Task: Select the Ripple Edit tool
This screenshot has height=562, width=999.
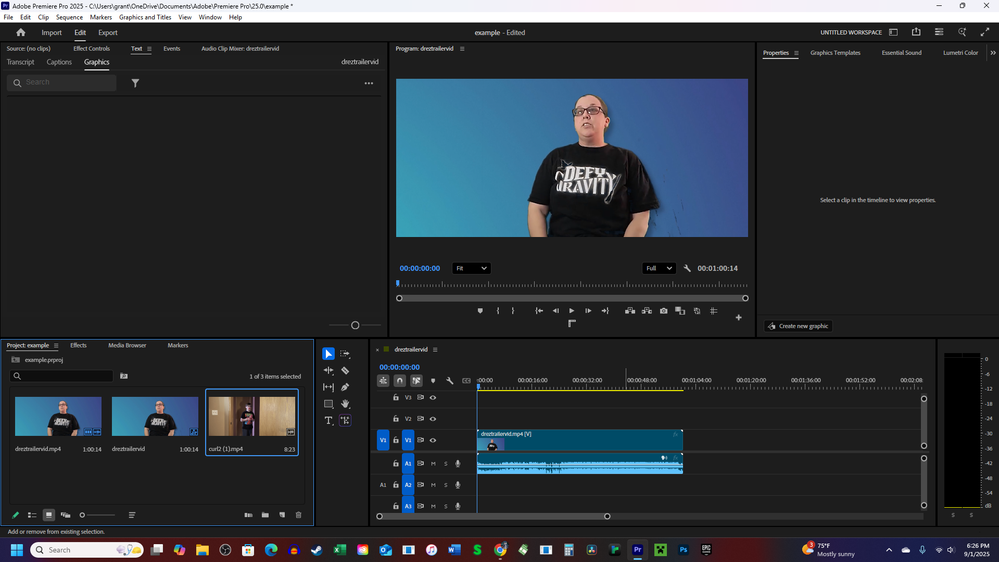Action: [x=328, y=370]
